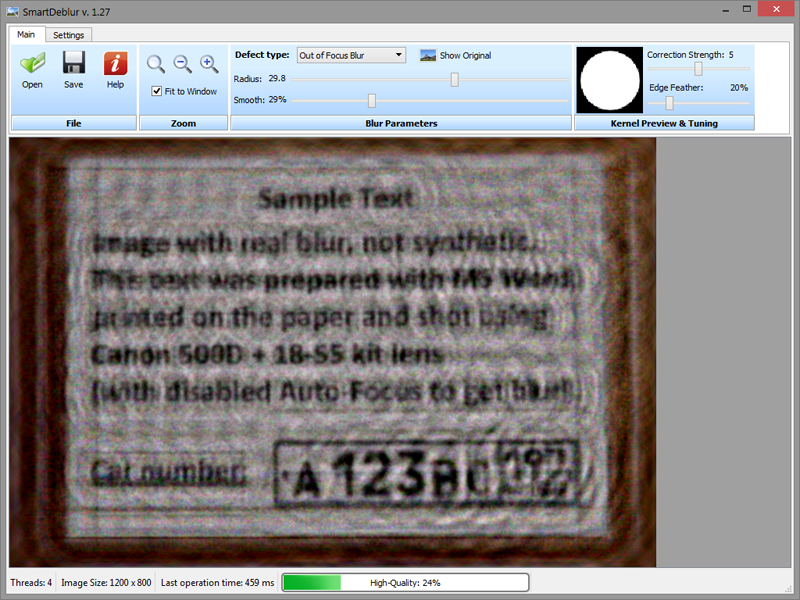Image resolution: width=800 pixels, height=600 pixels.
Task: Click the zoom out magnifier icon
Action: [x=182, y=64]
